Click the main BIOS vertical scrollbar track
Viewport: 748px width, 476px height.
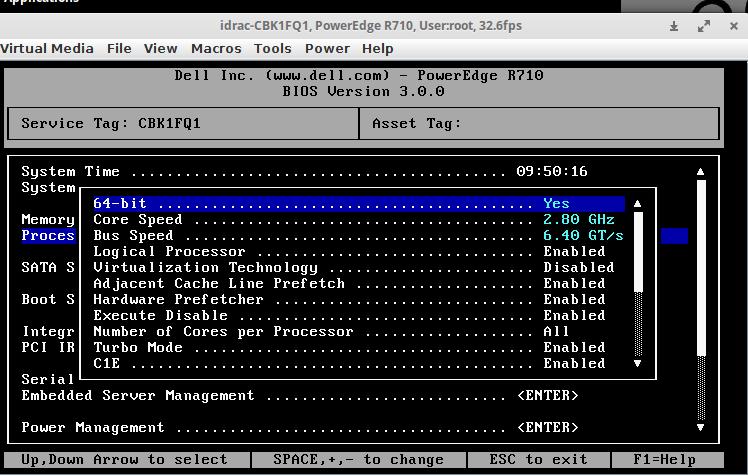[701, 300]
